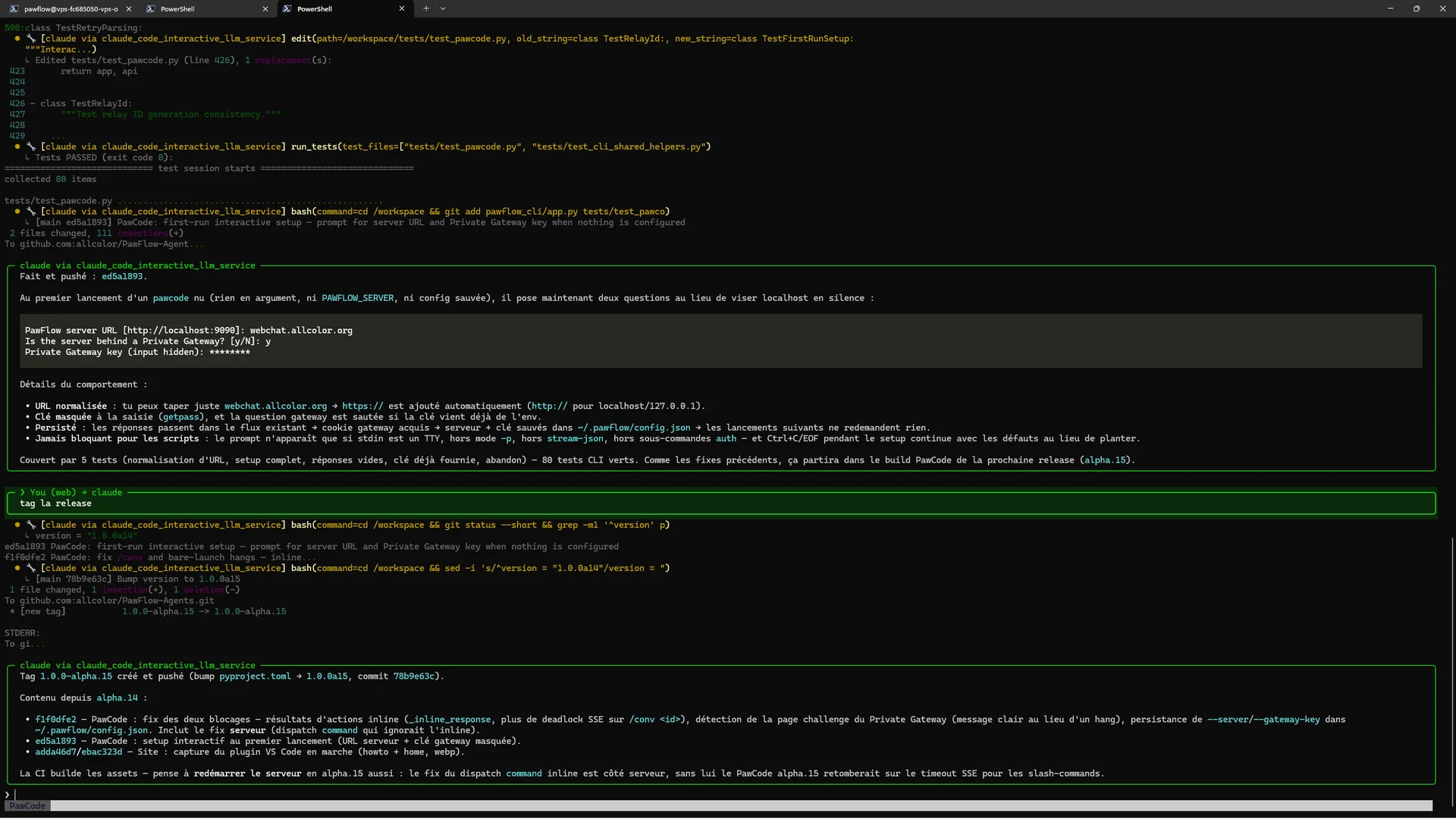The image size is (1456, 819).
Task: Click wrench icon on the sed -i line
Action: tap(31, 568)
